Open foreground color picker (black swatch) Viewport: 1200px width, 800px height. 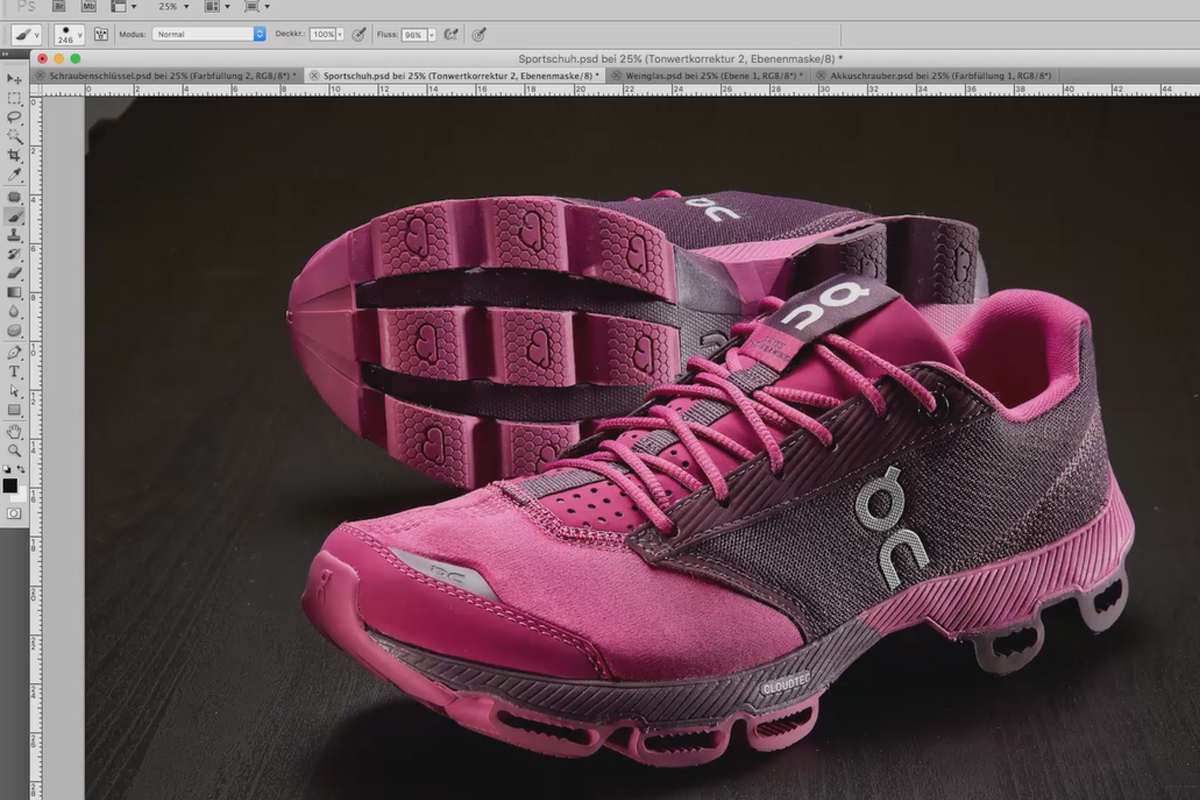tap(10, 485)
